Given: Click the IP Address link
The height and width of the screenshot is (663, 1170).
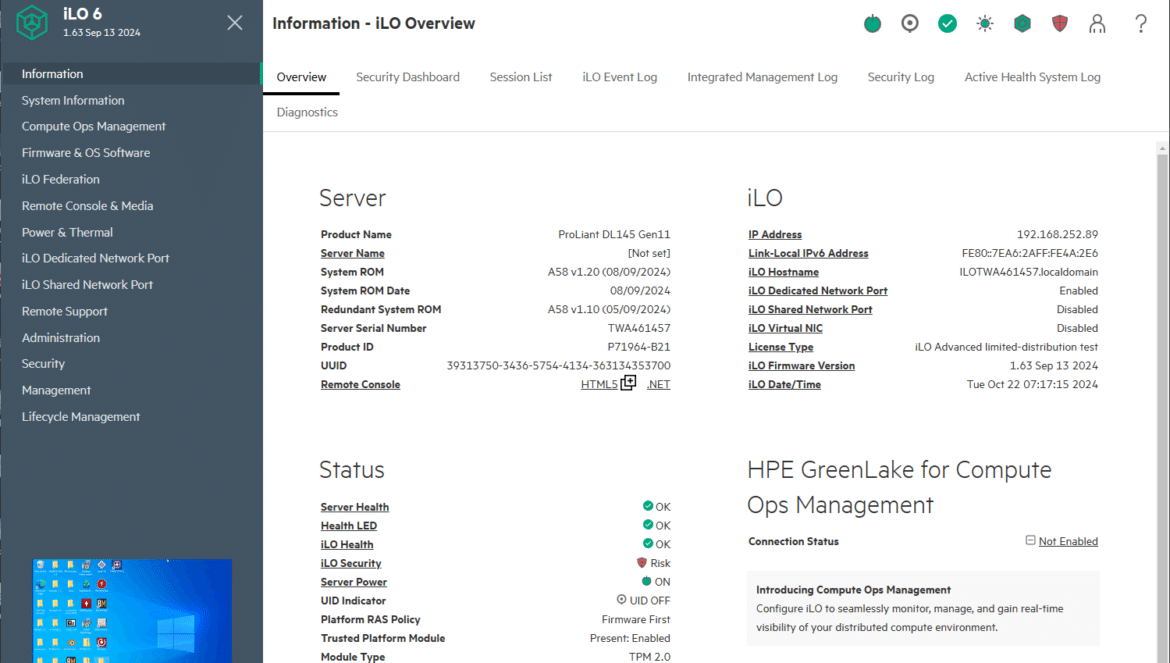Looking at the screenshot, I should pyautogui.click(x=775, y=234).
